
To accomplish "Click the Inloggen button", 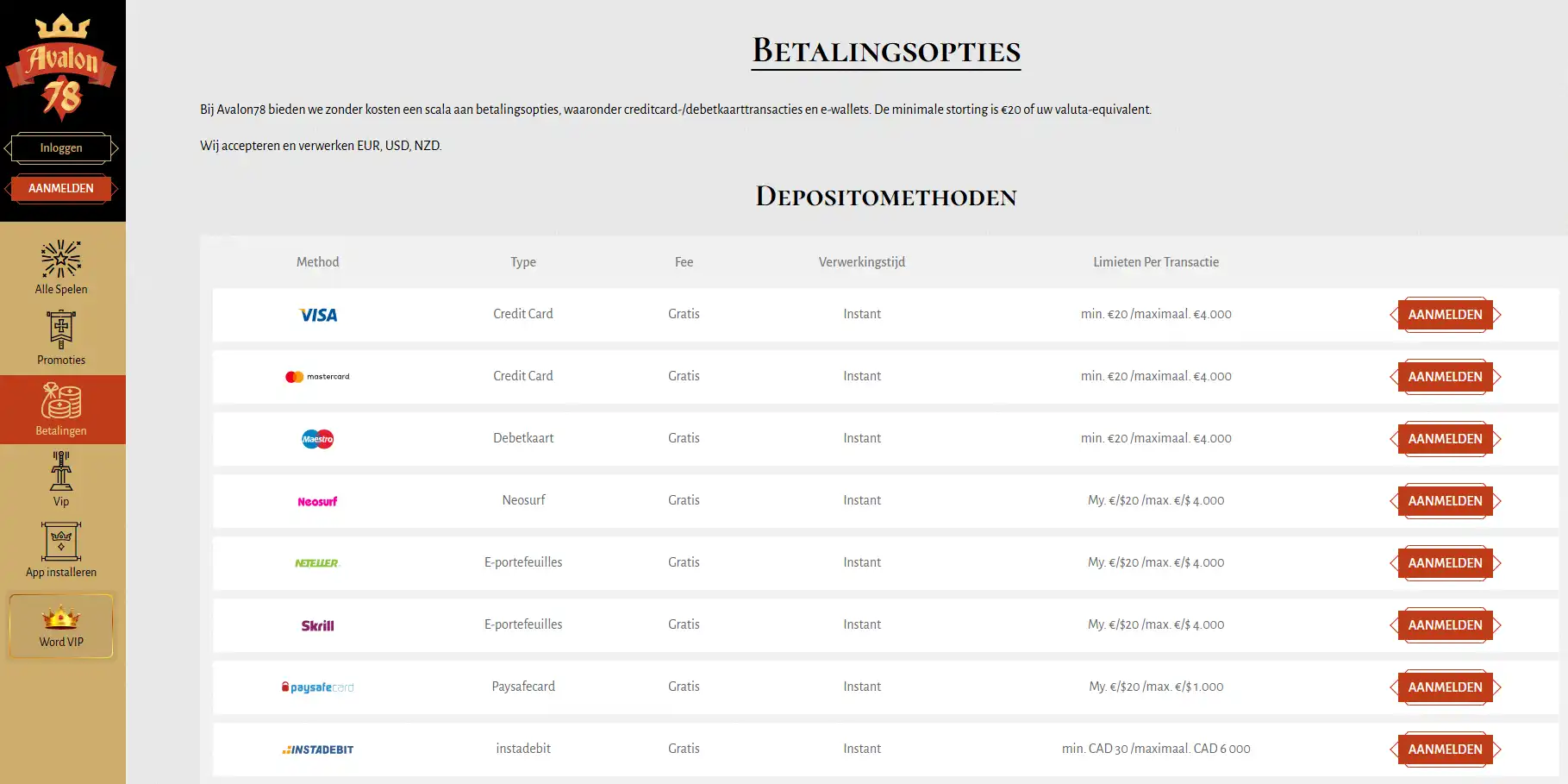I will [x=61, y=148].
